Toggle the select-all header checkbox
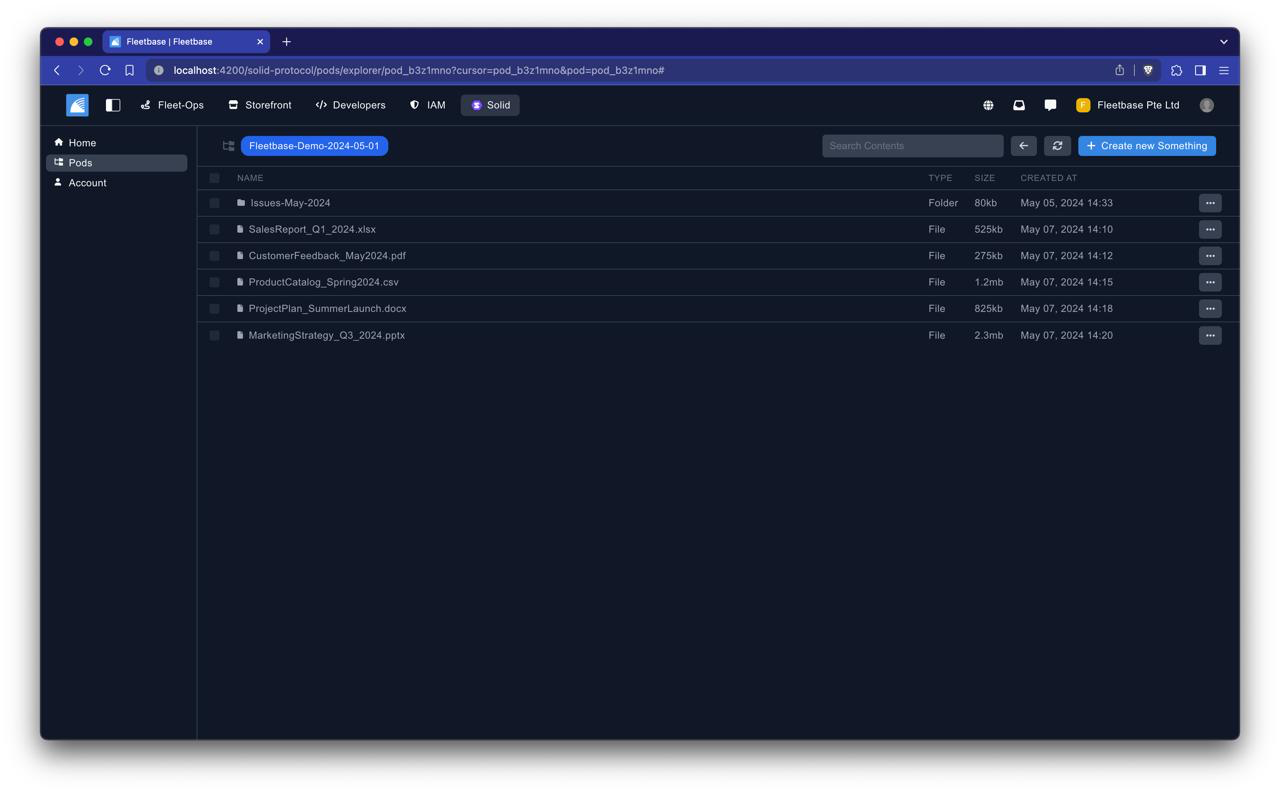The width and height of the screenshot is (1280, 793). pyautogui.click(x=214, y=178)
